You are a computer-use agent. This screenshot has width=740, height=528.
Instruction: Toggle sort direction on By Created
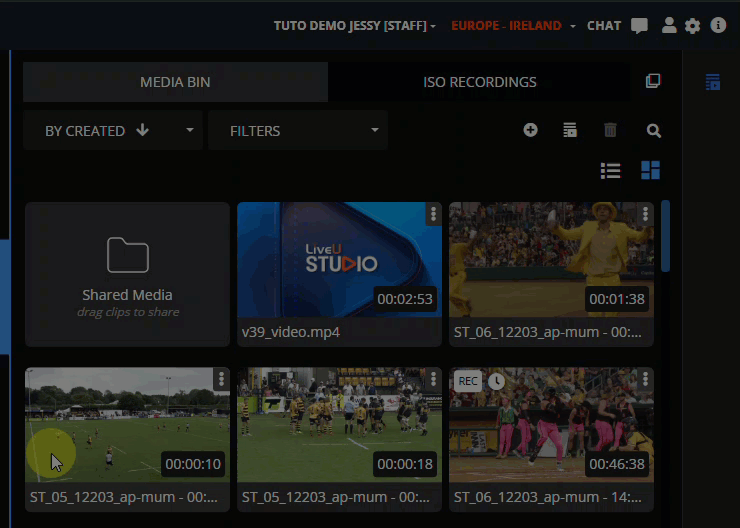pos(142,130)
